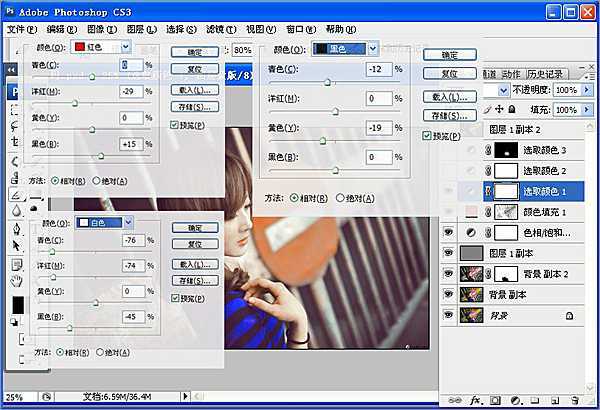The height and width of the screenshot is (410, 600).
Task: Open 颜色 dropdown showing 红色
Action: 126,47
